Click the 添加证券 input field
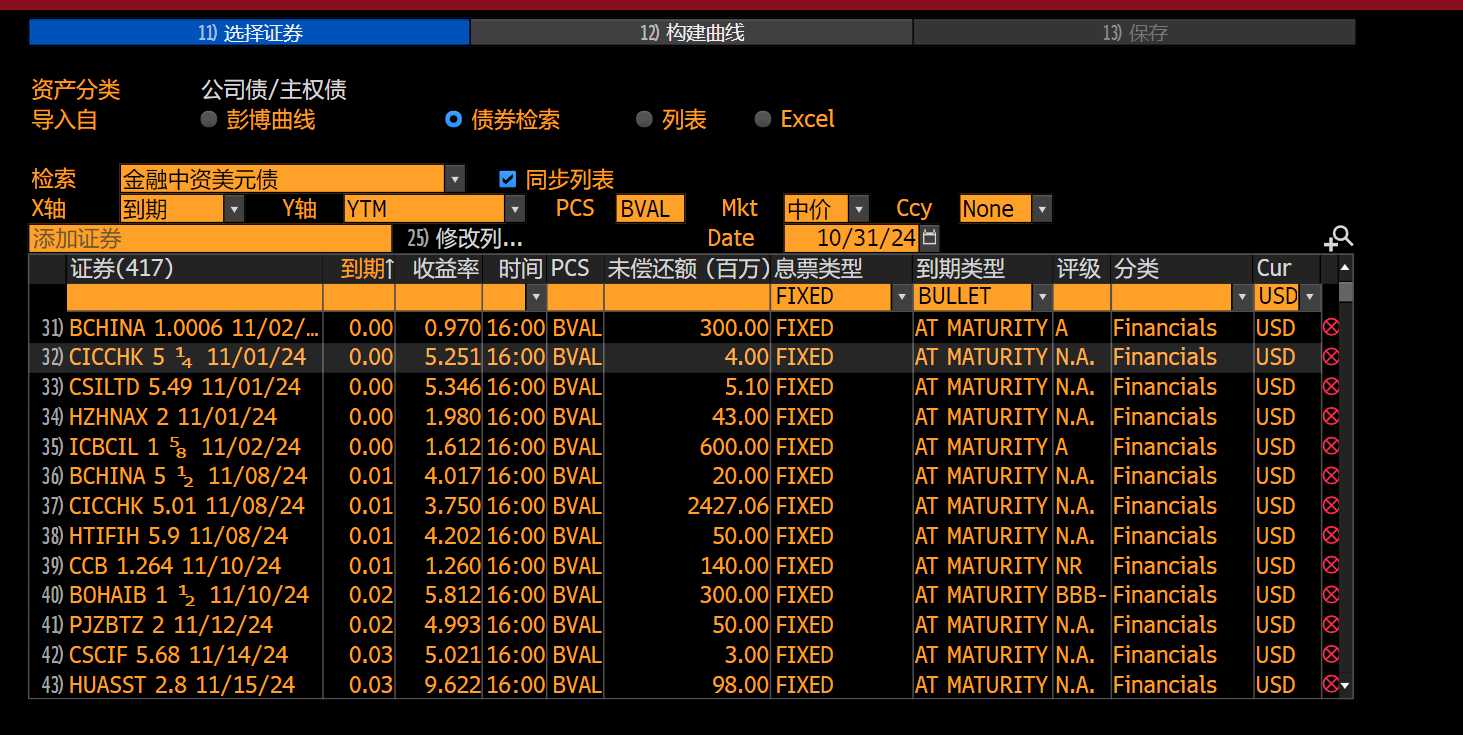1463x735 pixels. coord(210,239)
